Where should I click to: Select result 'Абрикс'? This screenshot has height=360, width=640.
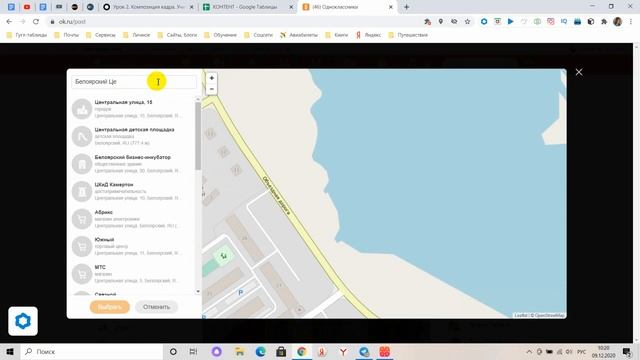132,219
